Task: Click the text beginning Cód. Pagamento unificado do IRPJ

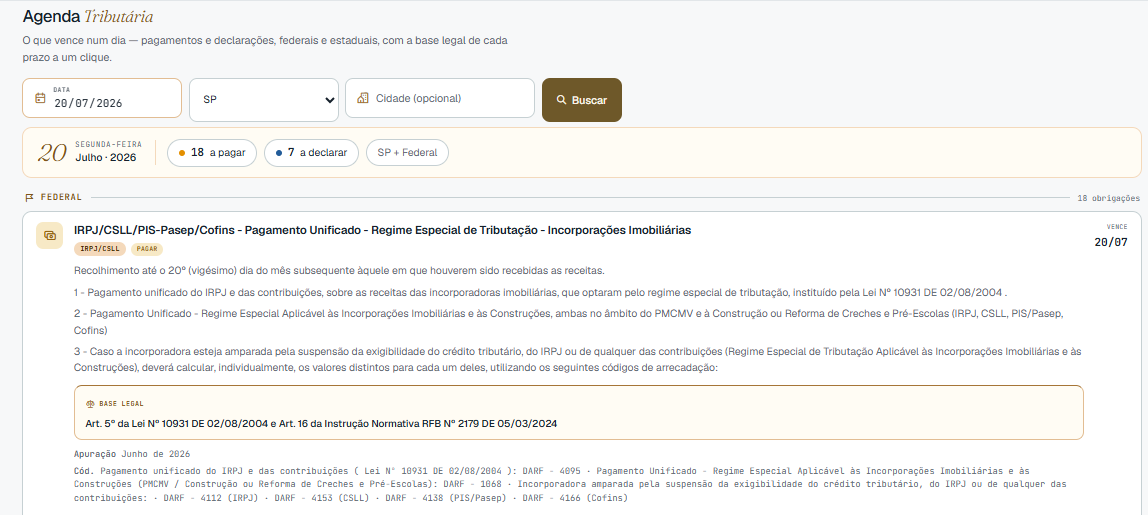Action: (x=570, y=484)
